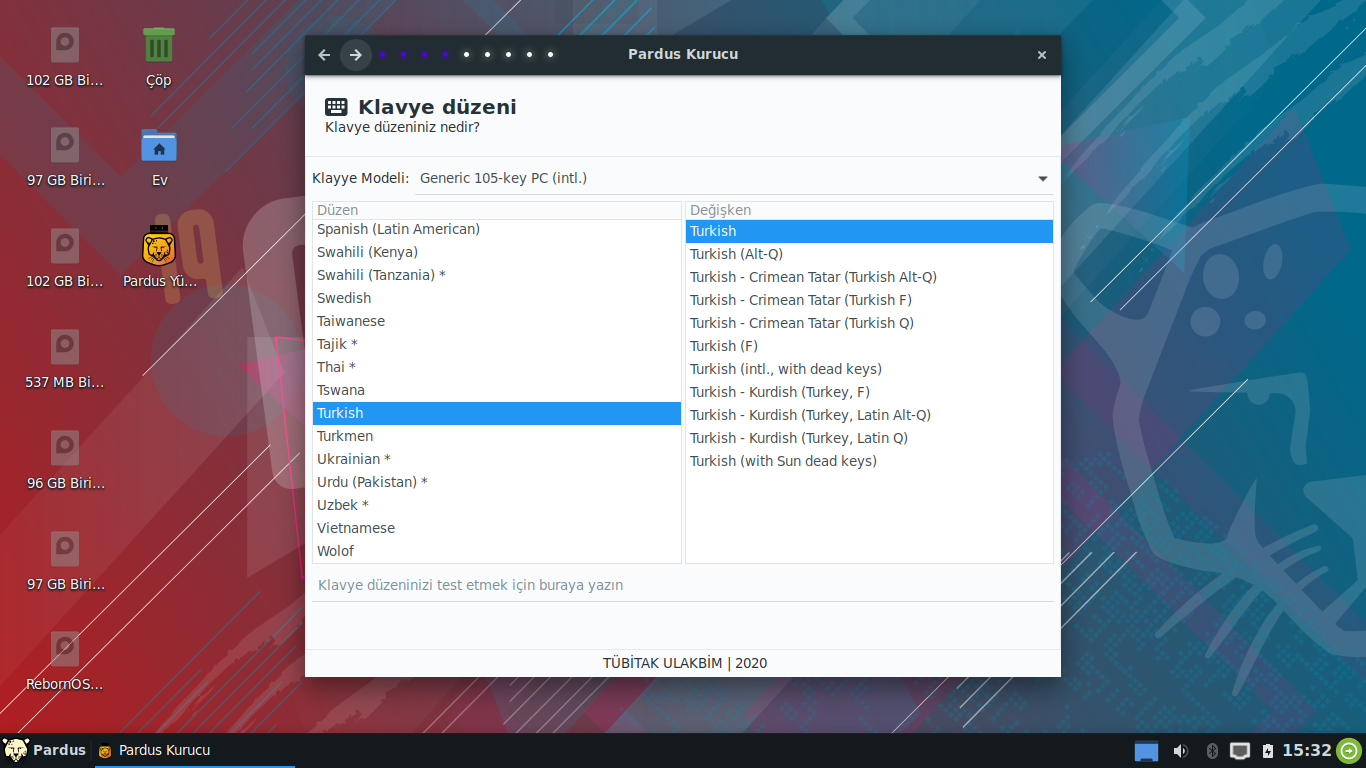Select plain Turkish in the Değişken list
1366x768 pixels.
click(x=869, y=231)
